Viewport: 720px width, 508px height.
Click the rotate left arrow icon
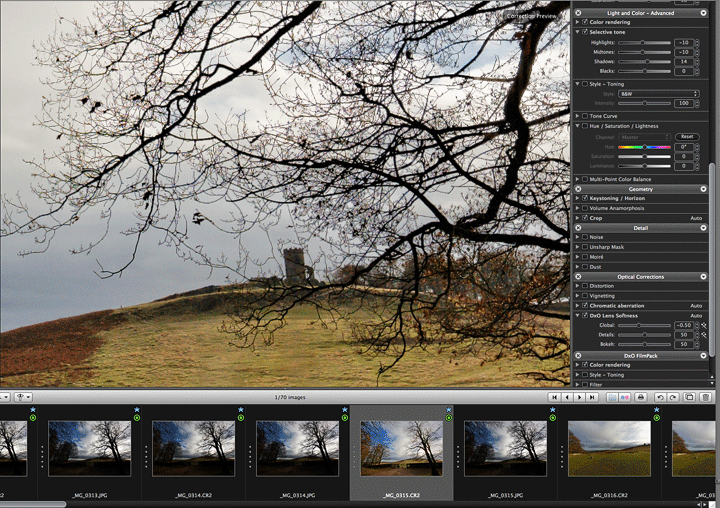point(660,397)
